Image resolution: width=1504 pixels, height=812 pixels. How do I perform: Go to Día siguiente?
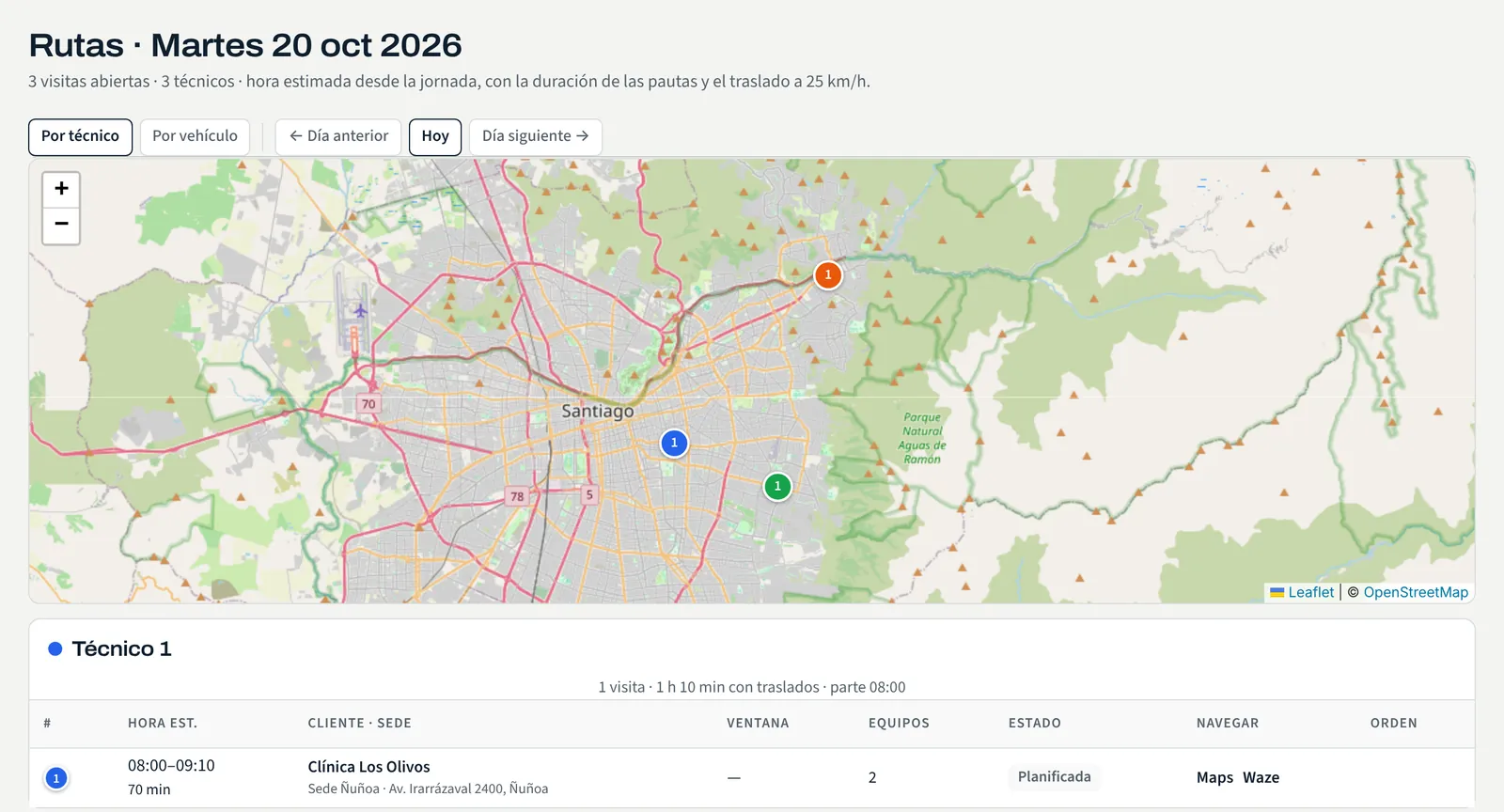coord(536,136)
